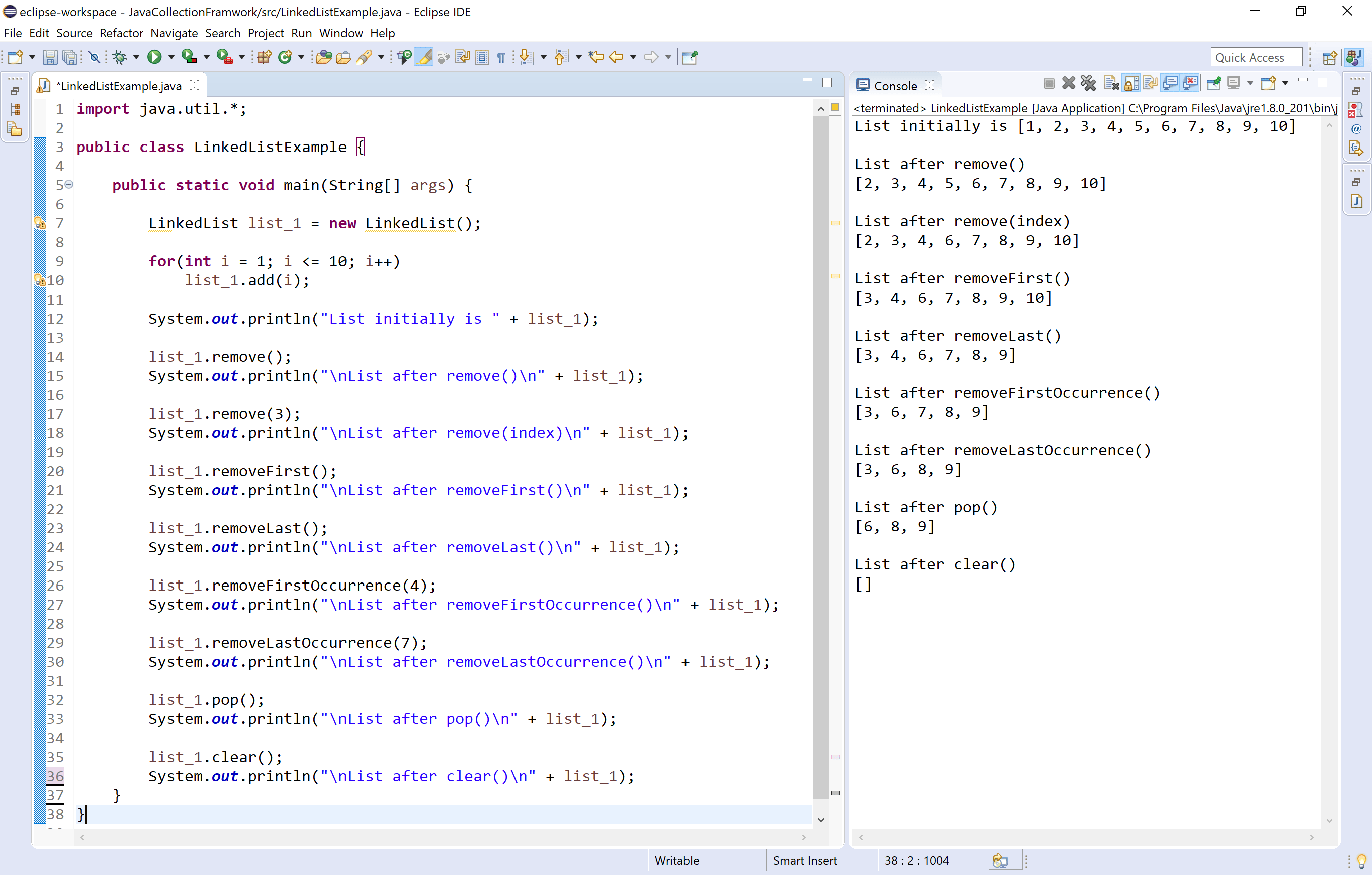This screenshot has width=1372, height=875.
Task: Open the Search dialog icon
Action: pyautogui.click(x=365, y=57)
